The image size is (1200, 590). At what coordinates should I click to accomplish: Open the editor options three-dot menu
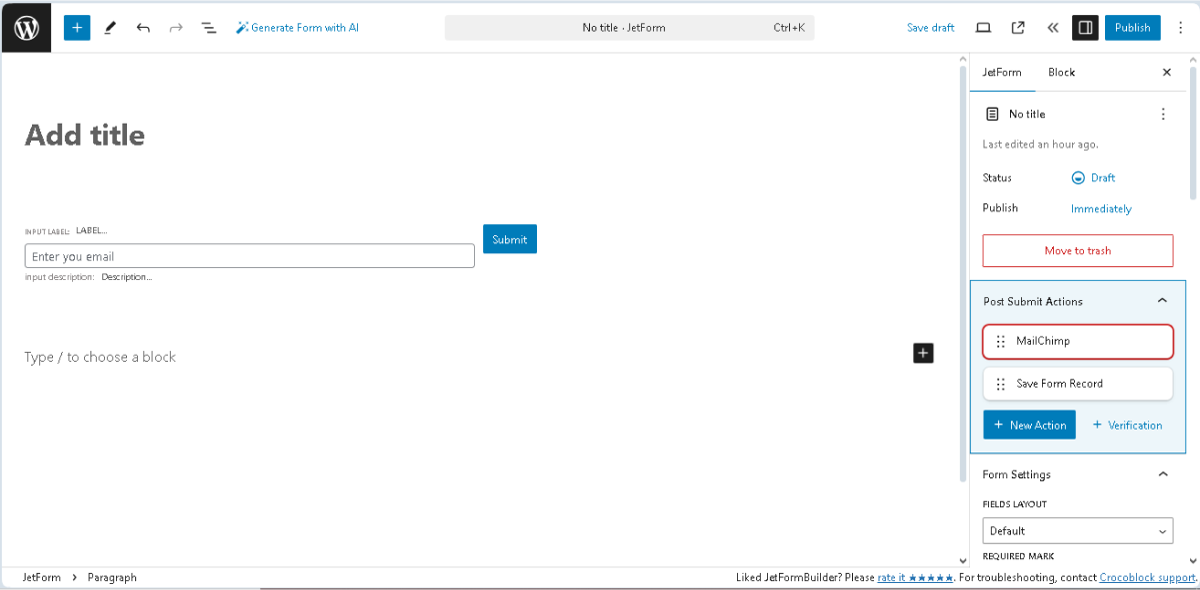click(x=1181, y=27)
